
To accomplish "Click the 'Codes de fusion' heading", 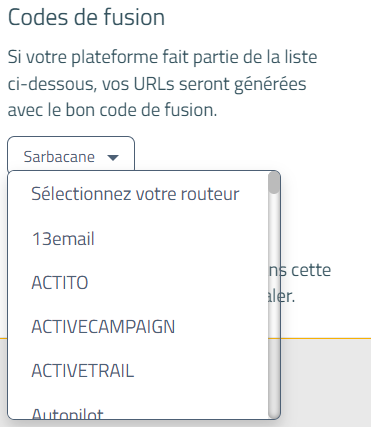I will coord(86,17).
